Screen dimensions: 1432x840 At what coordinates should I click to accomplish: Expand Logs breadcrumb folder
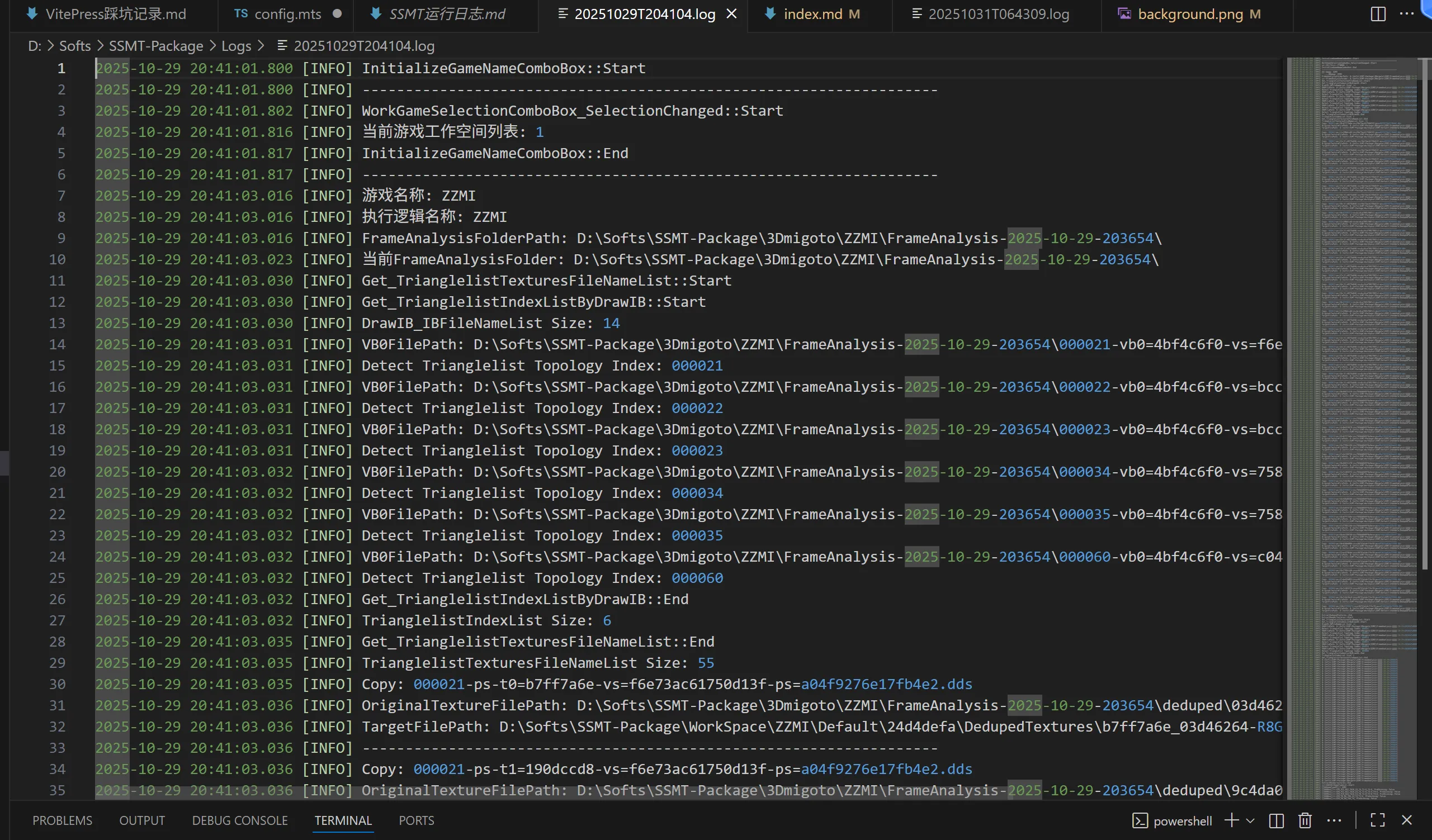236,46
